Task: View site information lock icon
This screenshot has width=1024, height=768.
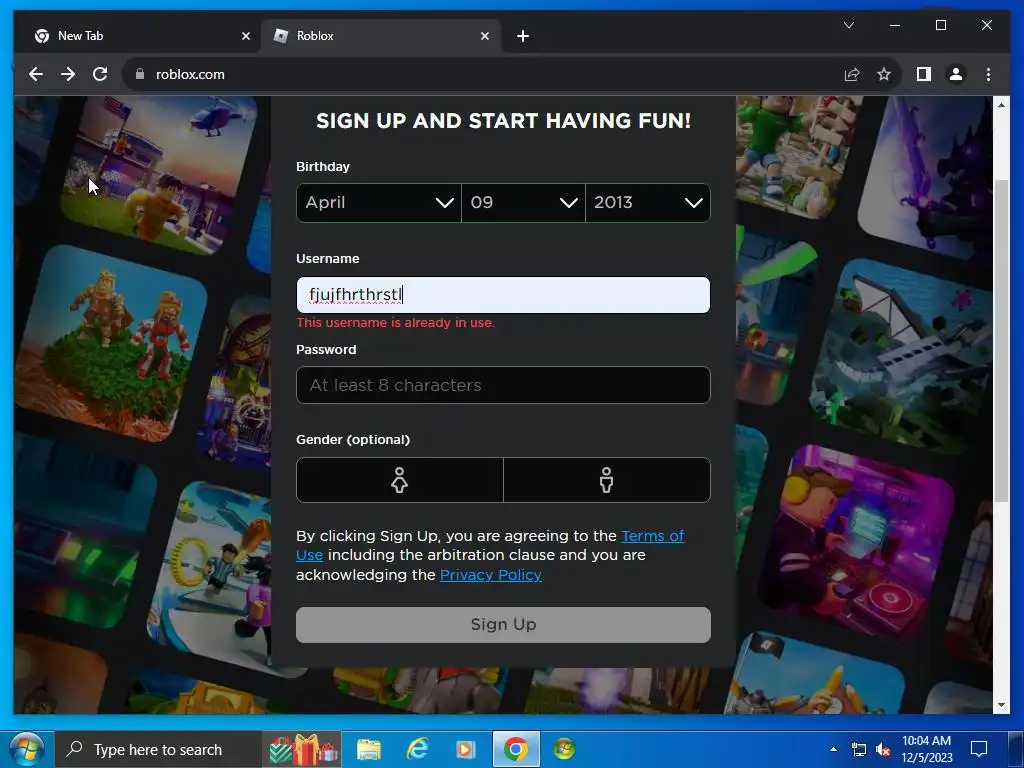Action: pos(139,74)
